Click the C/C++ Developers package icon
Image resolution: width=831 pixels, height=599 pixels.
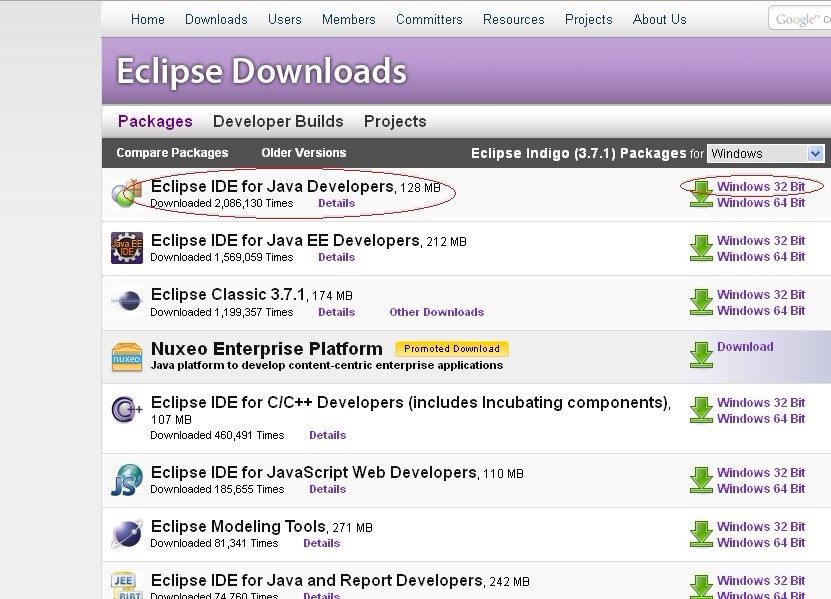127,409
